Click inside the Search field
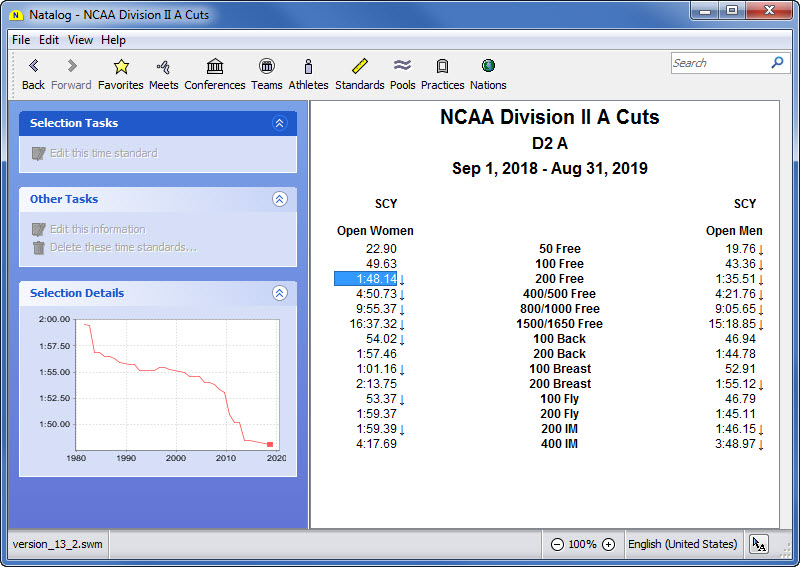The height and width of the screenshot is (567, 800). 719,63
